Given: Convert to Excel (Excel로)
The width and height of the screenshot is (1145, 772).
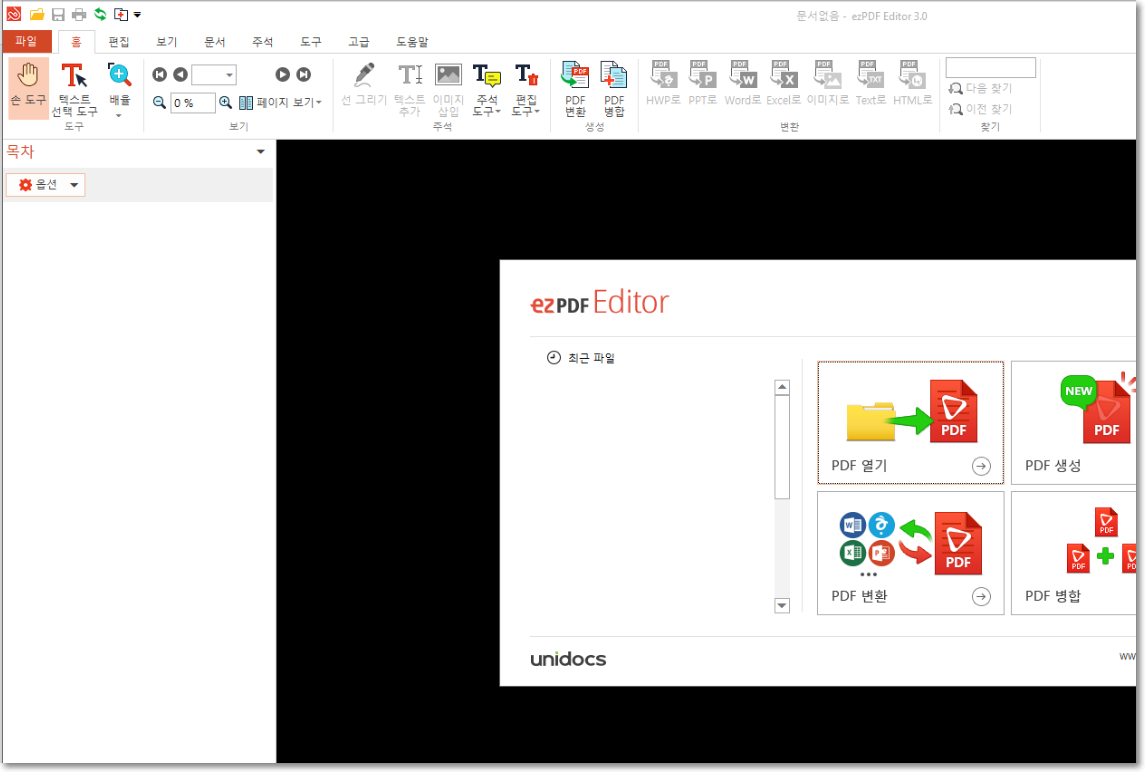Looking at the screenshot, I should click(784, 83).
